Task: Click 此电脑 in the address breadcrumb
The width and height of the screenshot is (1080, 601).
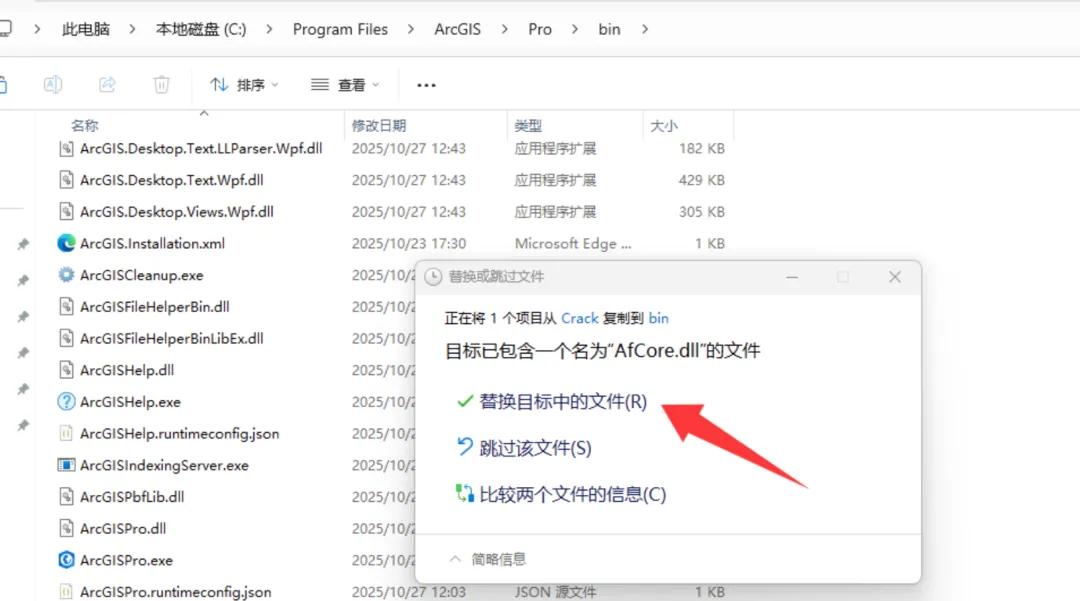Action: click(x=85, y=30)
